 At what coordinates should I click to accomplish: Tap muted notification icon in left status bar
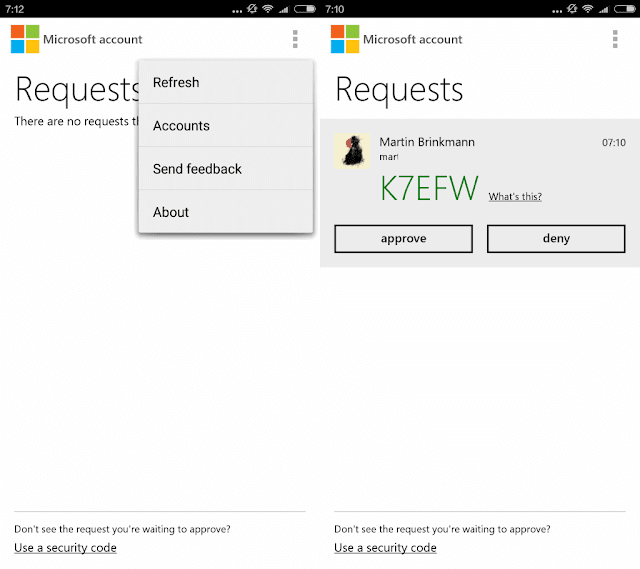252,9
